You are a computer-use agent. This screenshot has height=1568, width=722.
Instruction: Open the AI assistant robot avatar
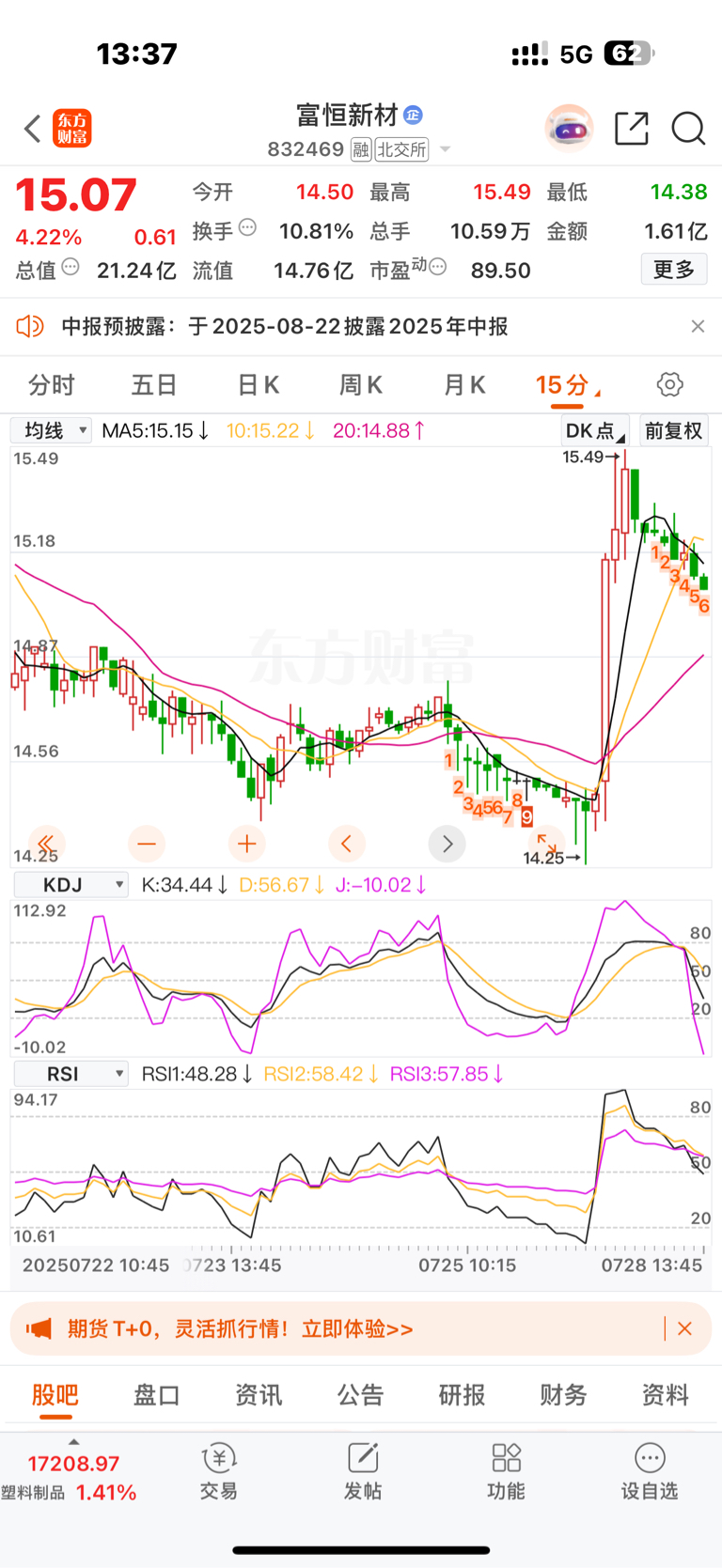[570, 128]
